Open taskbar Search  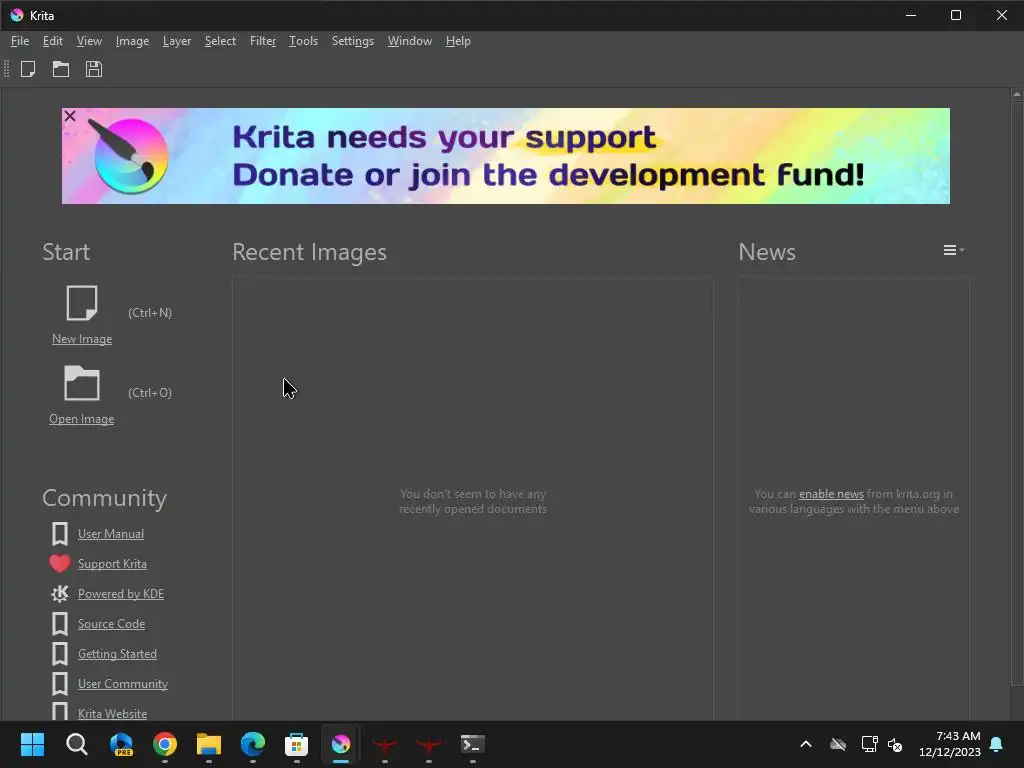click(x=76, y=744)
